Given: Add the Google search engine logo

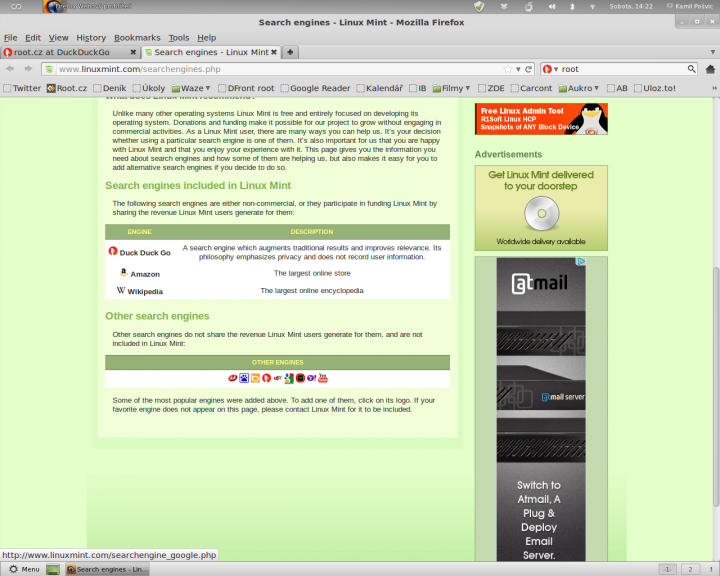Looking at the screenshot, I should click(x=289, y=378).
